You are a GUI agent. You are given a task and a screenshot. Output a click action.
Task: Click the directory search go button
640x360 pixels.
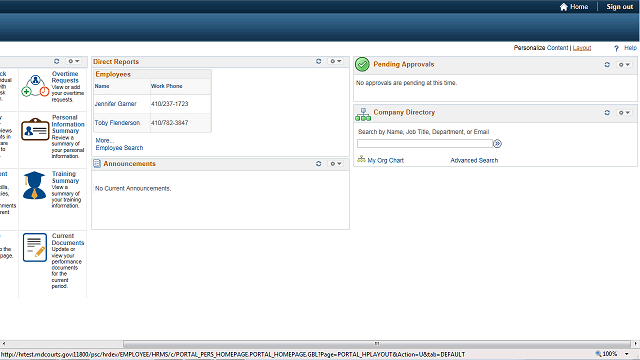498,144
